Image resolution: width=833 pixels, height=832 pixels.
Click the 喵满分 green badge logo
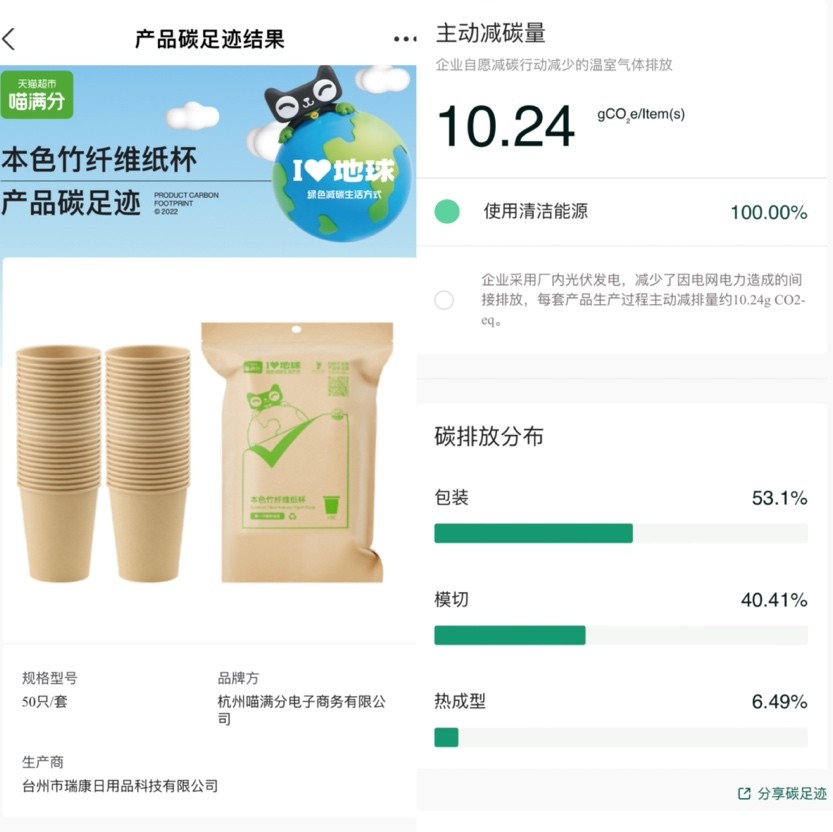click(37, 95)
